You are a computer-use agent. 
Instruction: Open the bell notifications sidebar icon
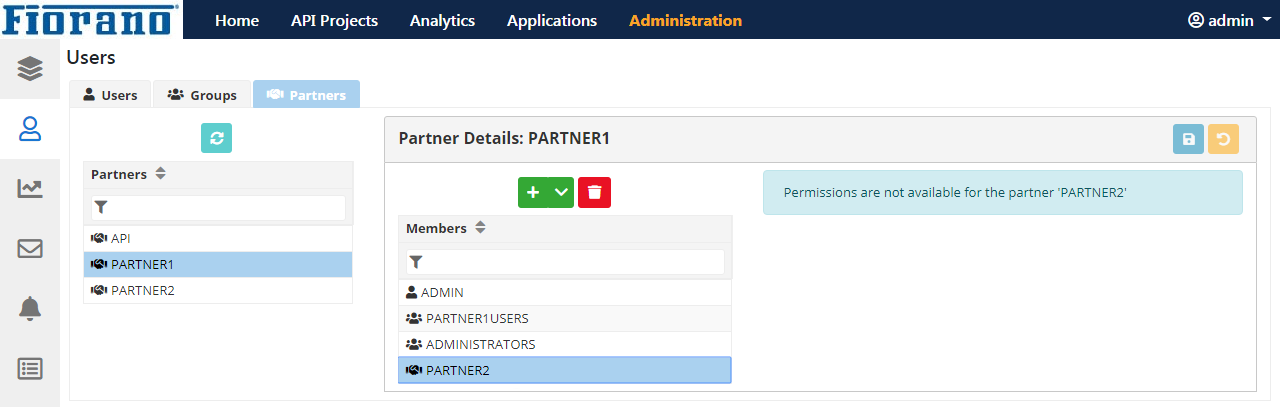[x=30, y=308]
